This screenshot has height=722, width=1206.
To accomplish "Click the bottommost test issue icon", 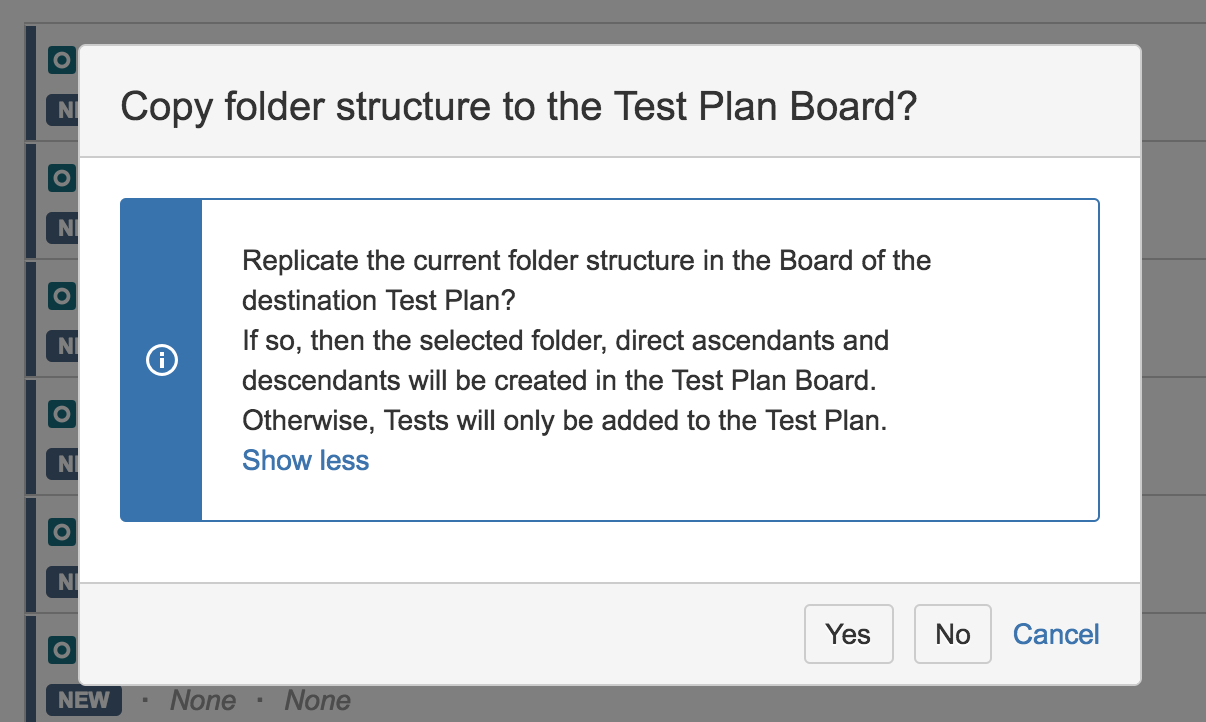I will (x=62, y=650).
